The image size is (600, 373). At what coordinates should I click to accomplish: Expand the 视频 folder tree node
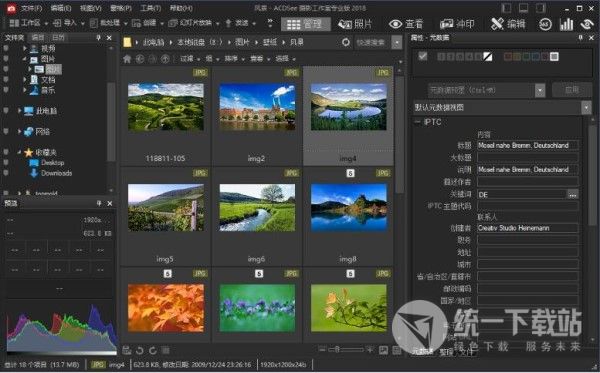click(25, 48)
